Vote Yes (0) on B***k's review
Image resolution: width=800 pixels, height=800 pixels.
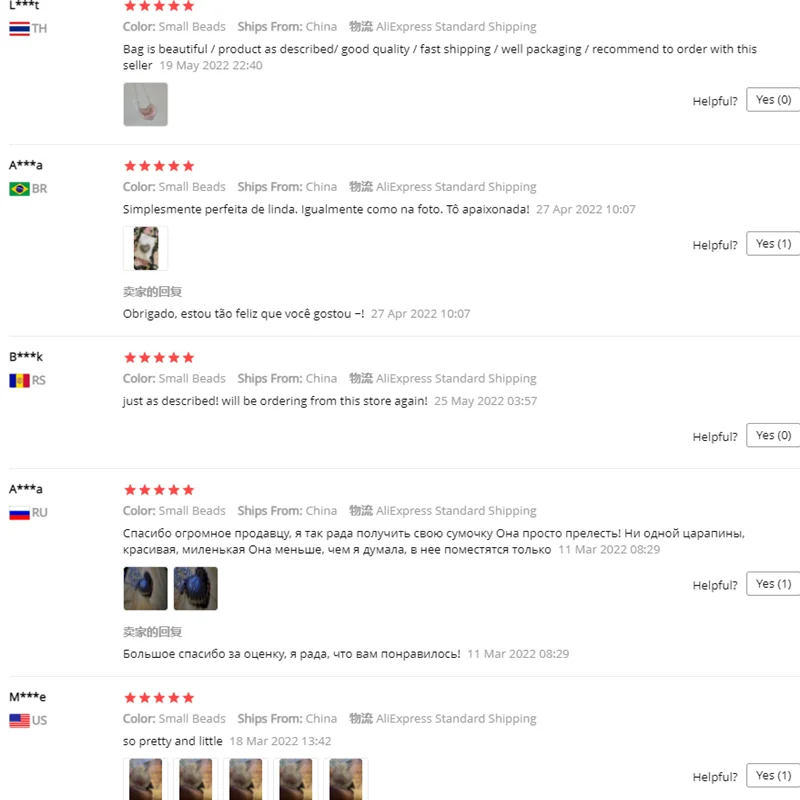point(773,436)
